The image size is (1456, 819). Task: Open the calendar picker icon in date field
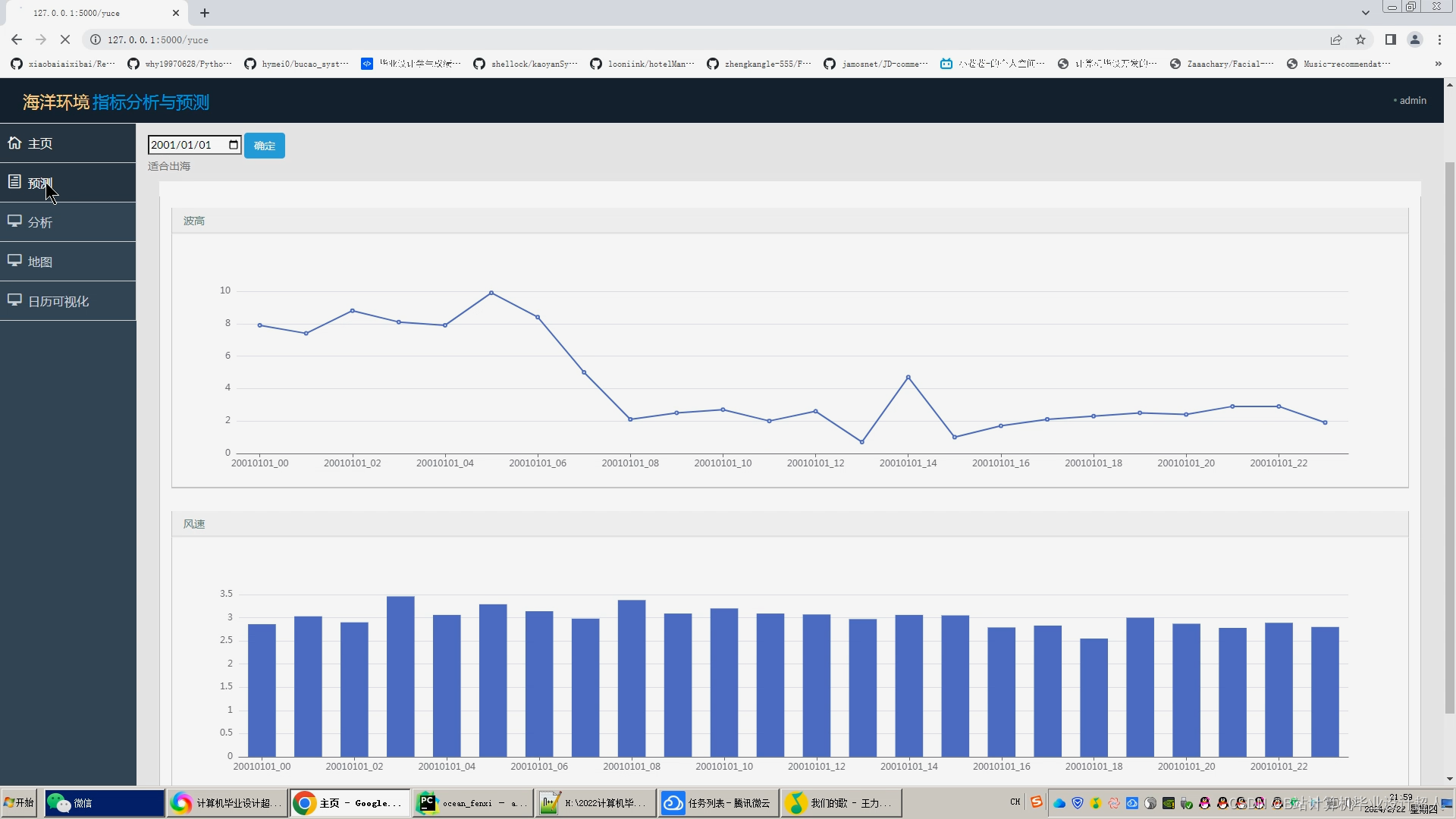(234, 145)
